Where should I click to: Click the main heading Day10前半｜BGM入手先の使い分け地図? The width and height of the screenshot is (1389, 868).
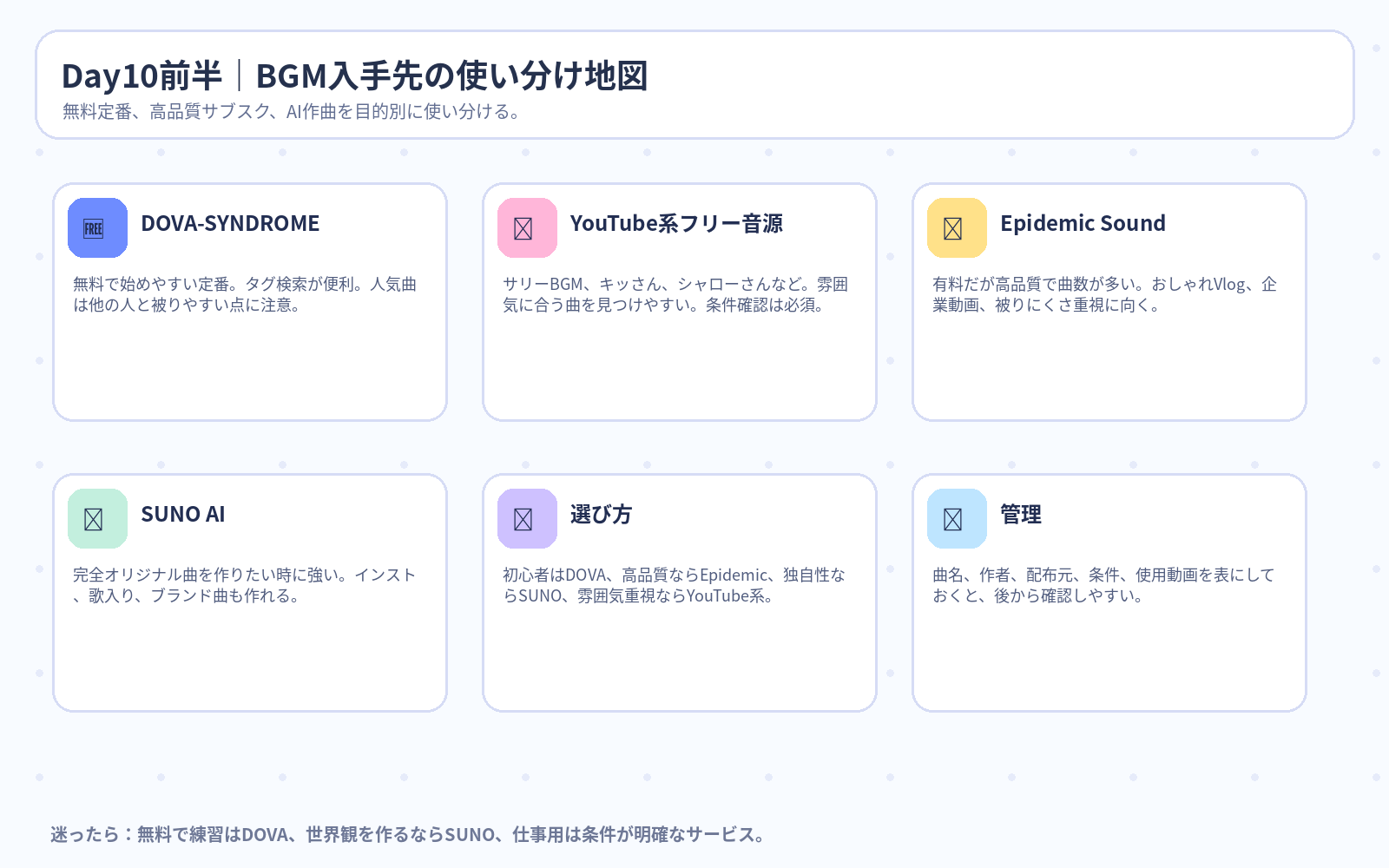pyautogui.click(x=354, y=76)
